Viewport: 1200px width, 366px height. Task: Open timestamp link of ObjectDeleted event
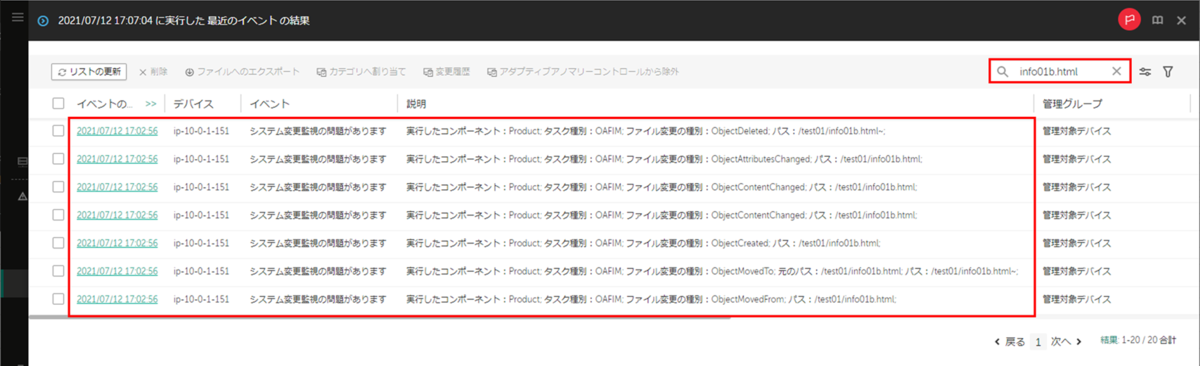coord(117,131)
